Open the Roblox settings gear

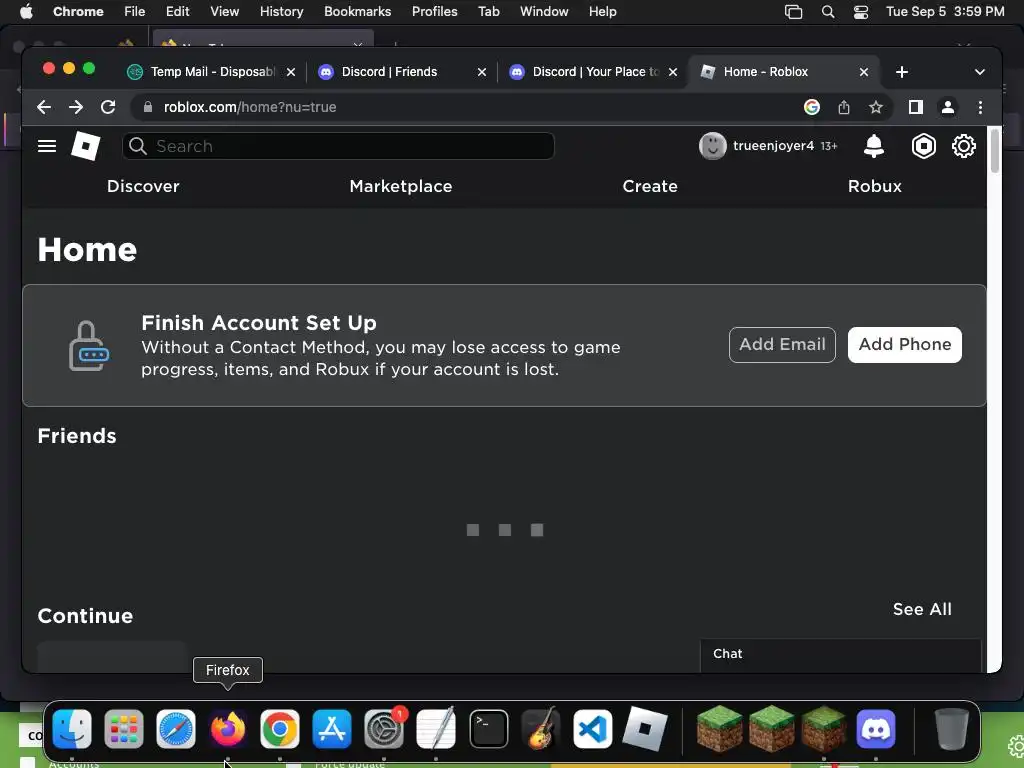click(x=963, y=146)
